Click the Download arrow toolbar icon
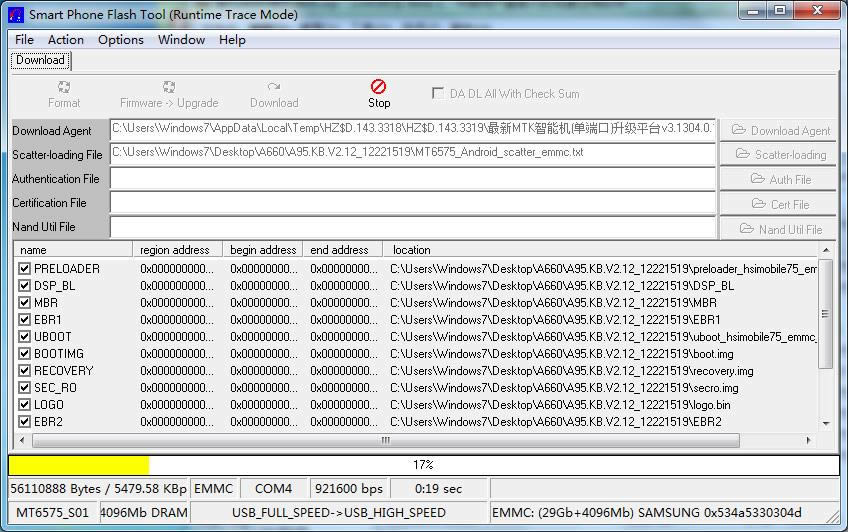Screen dimensions: 848x532 point(274,88)
